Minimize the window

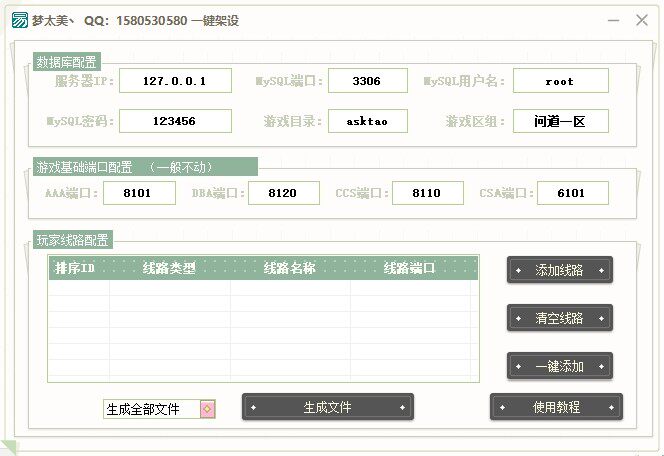613,20
